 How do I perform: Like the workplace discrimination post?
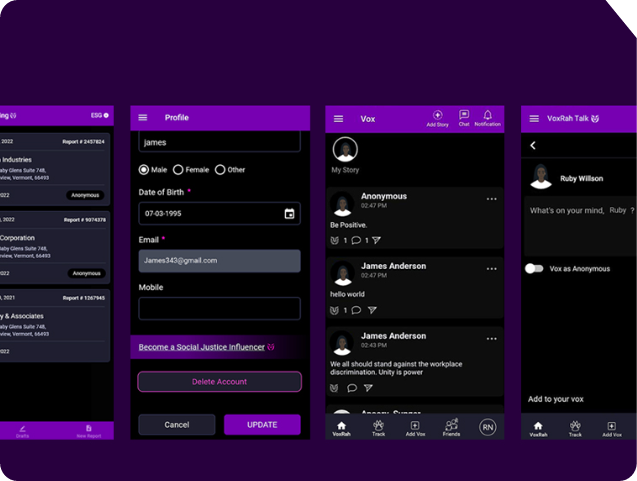tap(334, 388)
